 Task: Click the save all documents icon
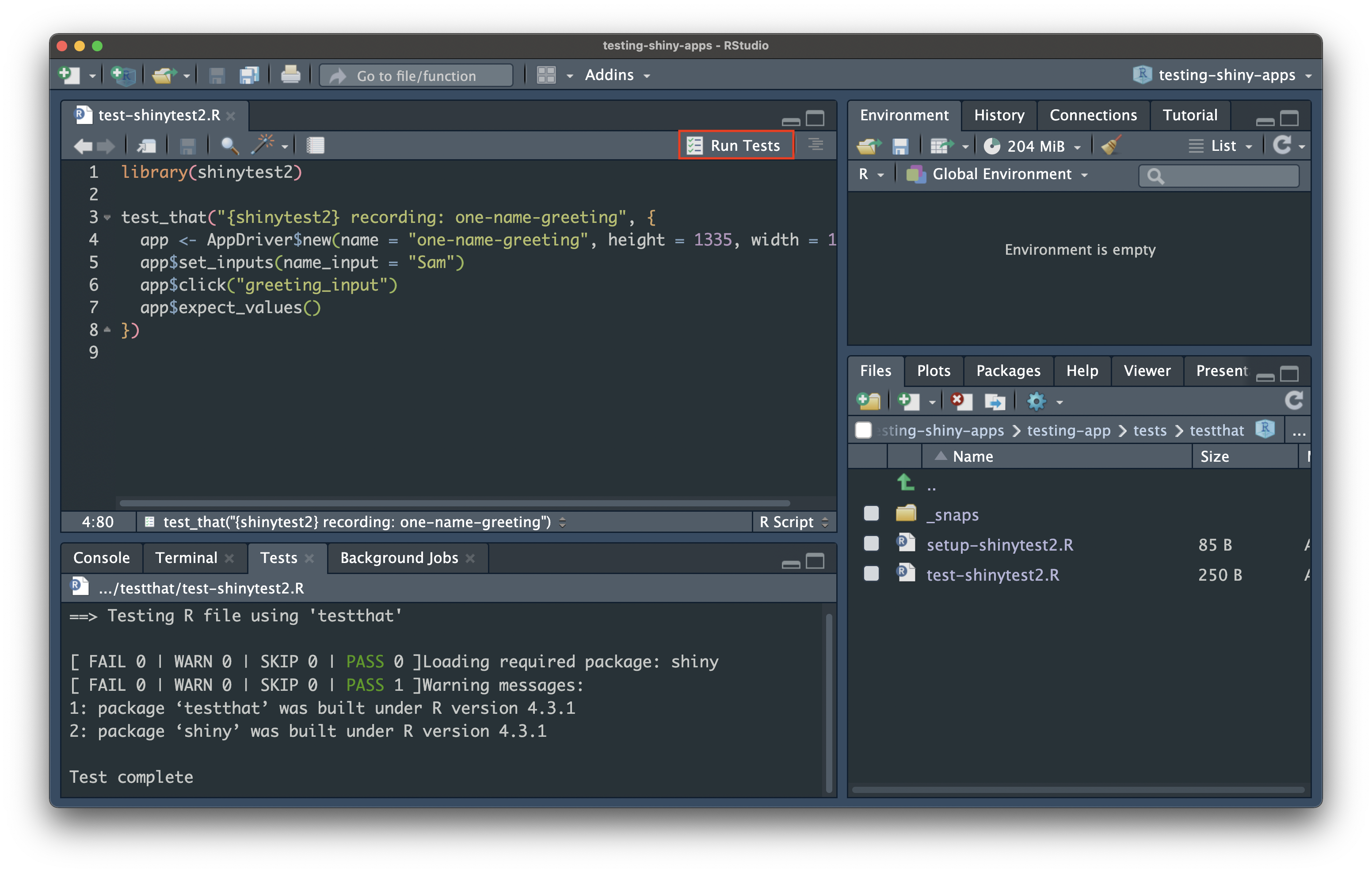[x=249, y=75]
